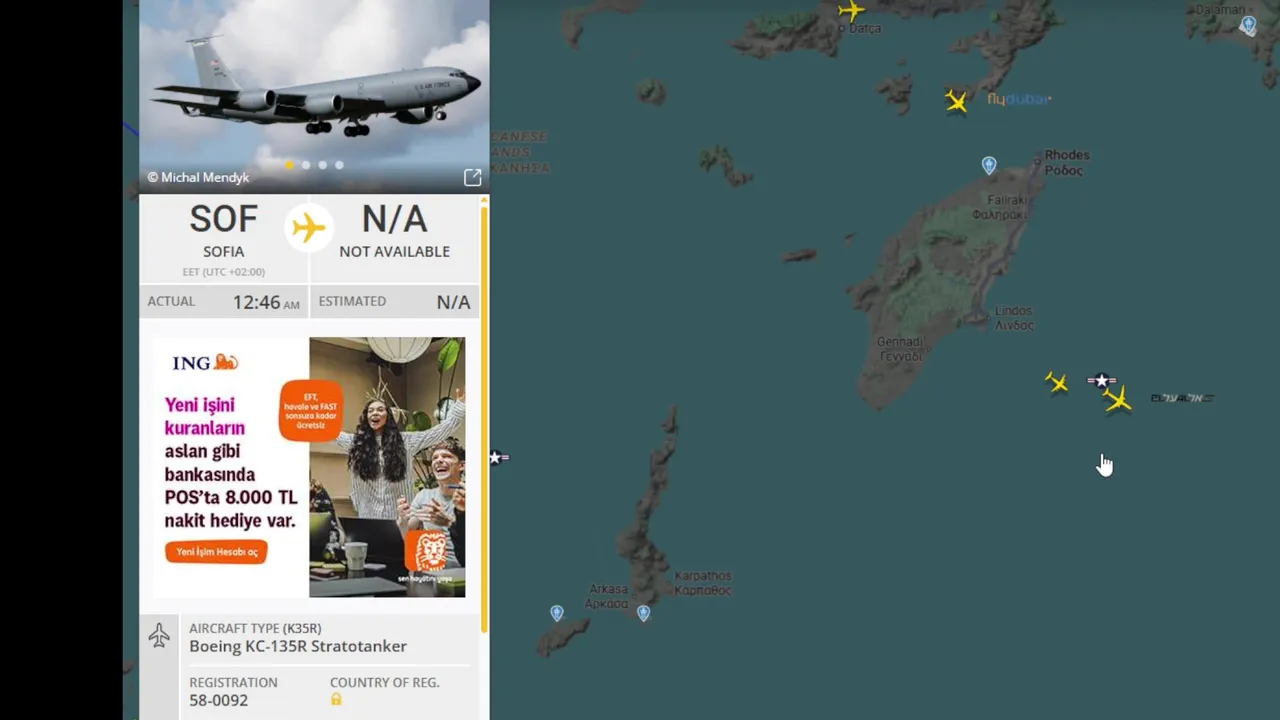Select the fourth photo carousel dot
The width and height of the screenshot is (1280, 720).
click(339, 165)
